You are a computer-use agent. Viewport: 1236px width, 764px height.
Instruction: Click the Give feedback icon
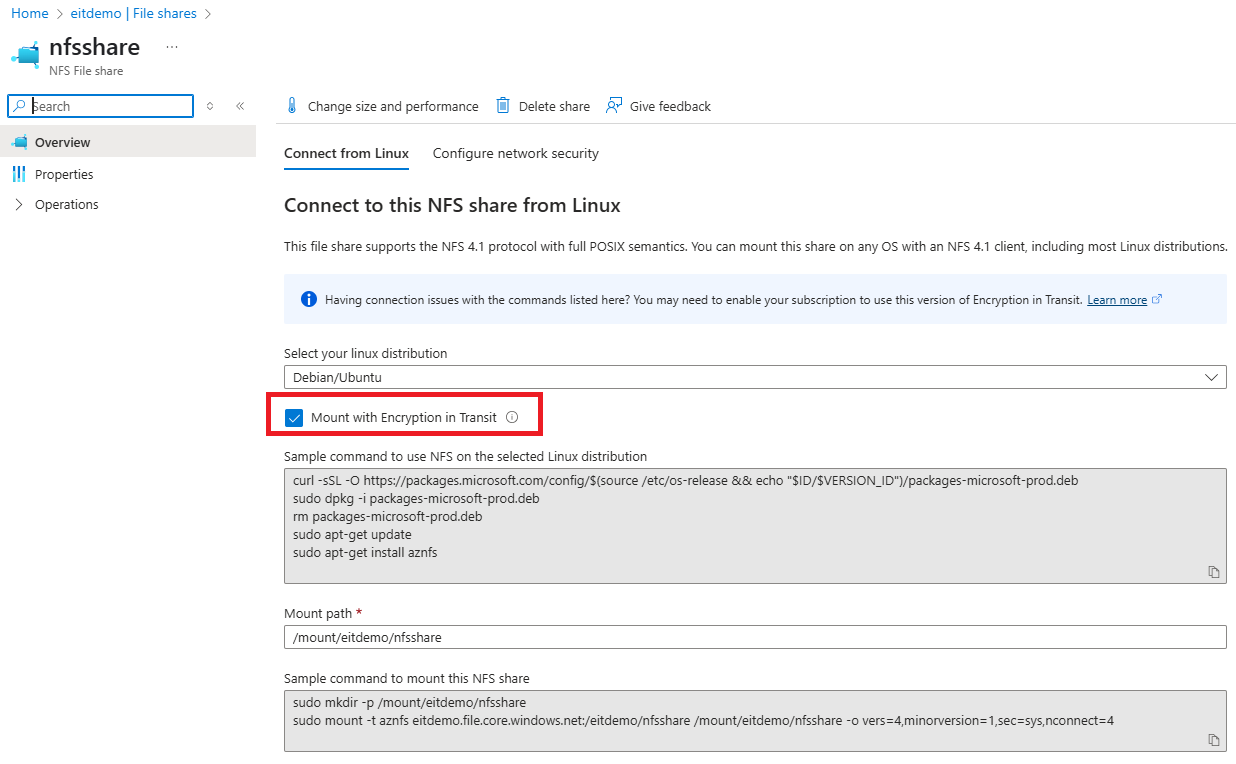click(x=614, y=106)
